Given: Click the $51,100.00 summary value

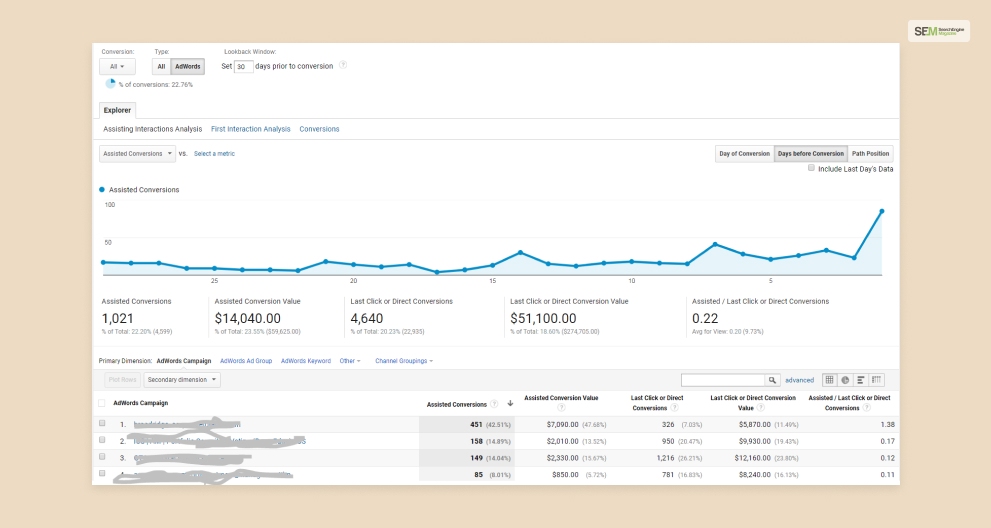Looking at the screenshot, I should (x=544, y=319).
